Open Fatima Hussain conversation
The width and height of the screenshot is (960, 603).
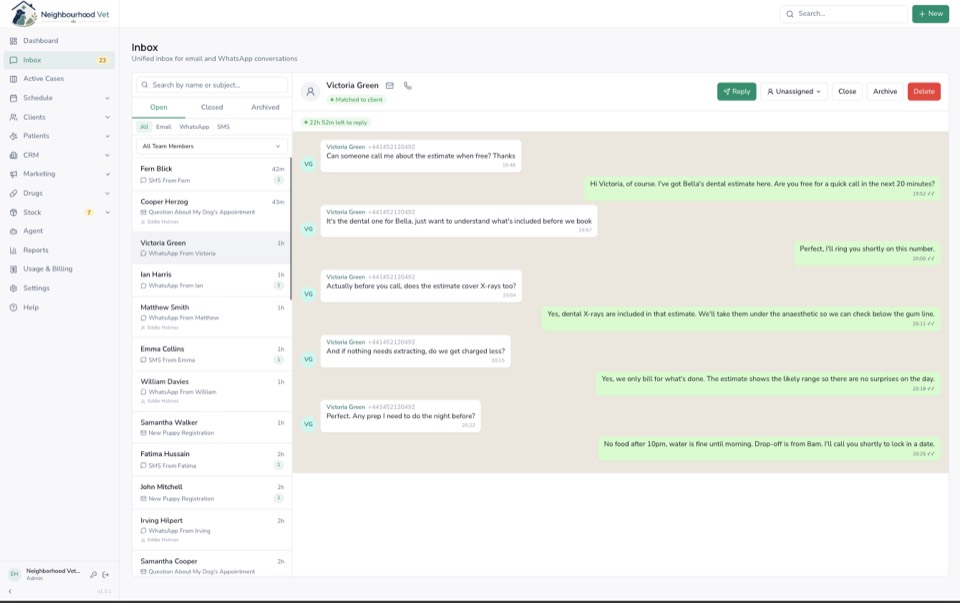point(212,460)
